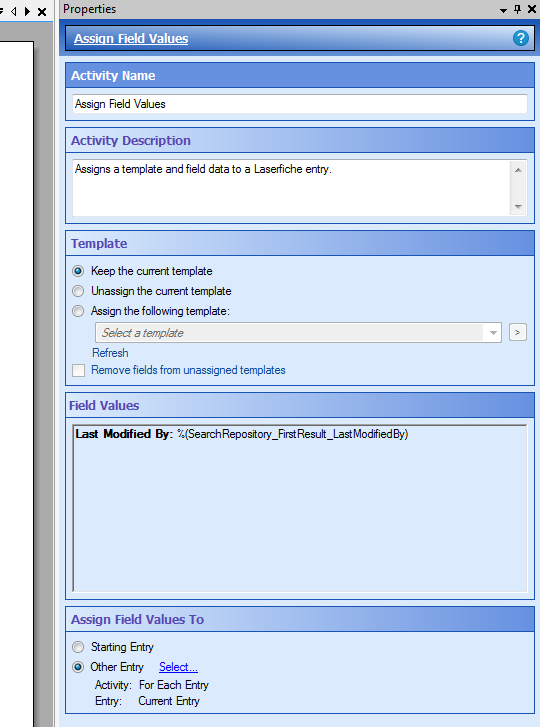Go to next designer tab with right arrow
This screenshot has width=540, height=727.
[x=27, y=11]
